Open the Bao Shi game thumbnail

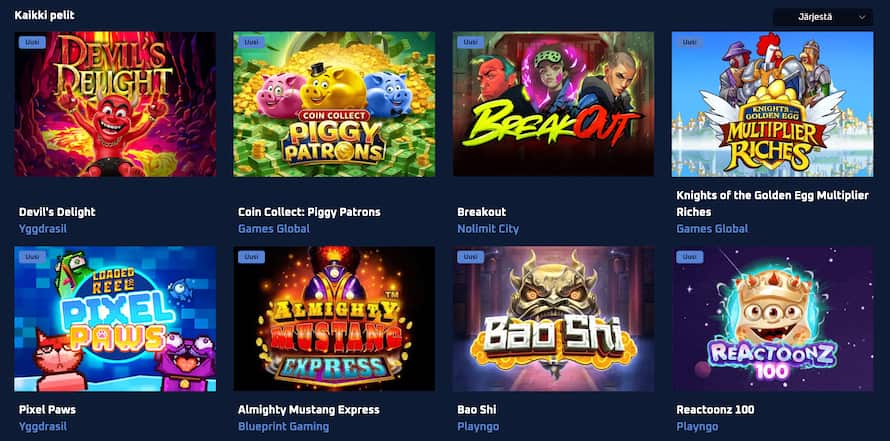click(553, 318)
